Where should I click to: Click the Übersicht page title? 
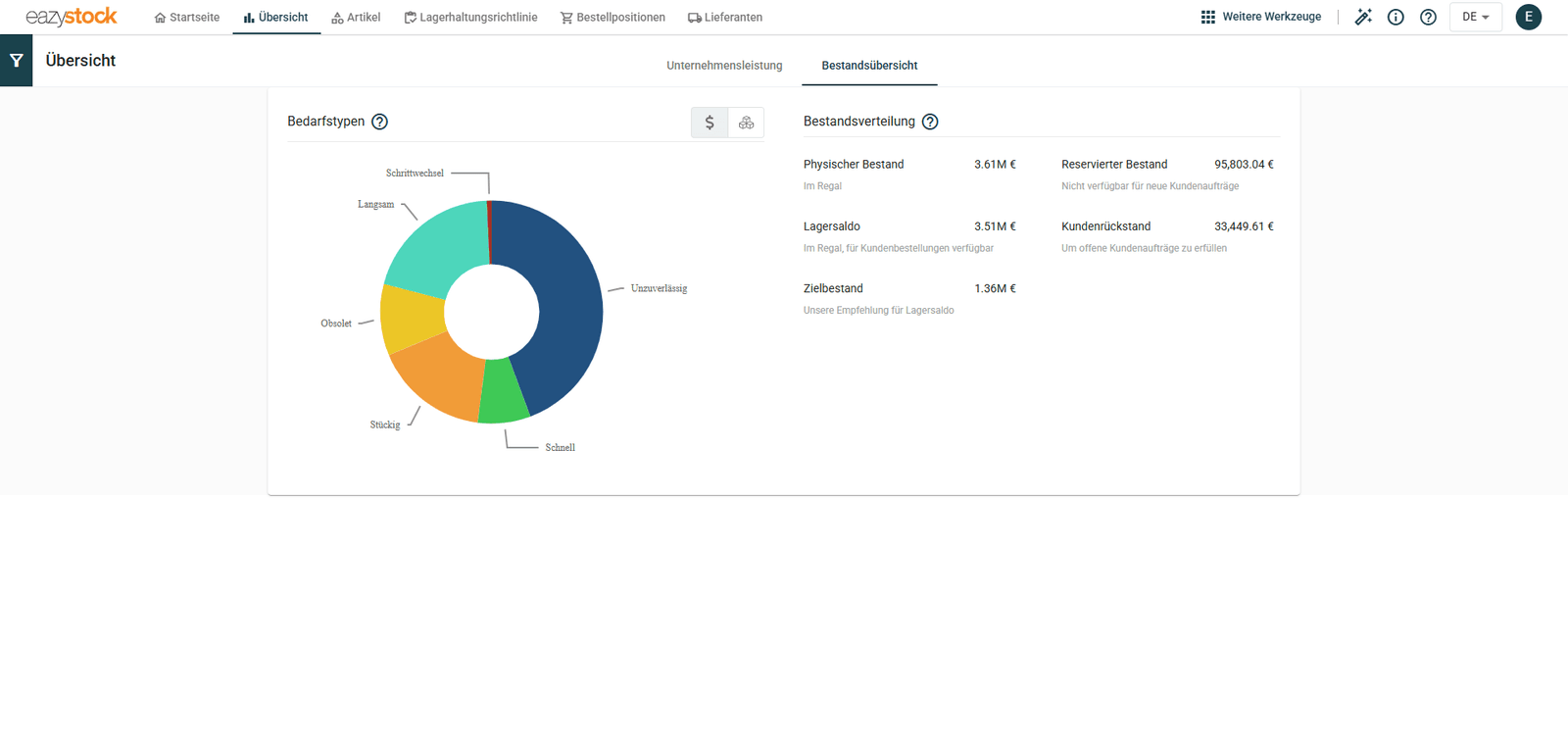(80, 61)
